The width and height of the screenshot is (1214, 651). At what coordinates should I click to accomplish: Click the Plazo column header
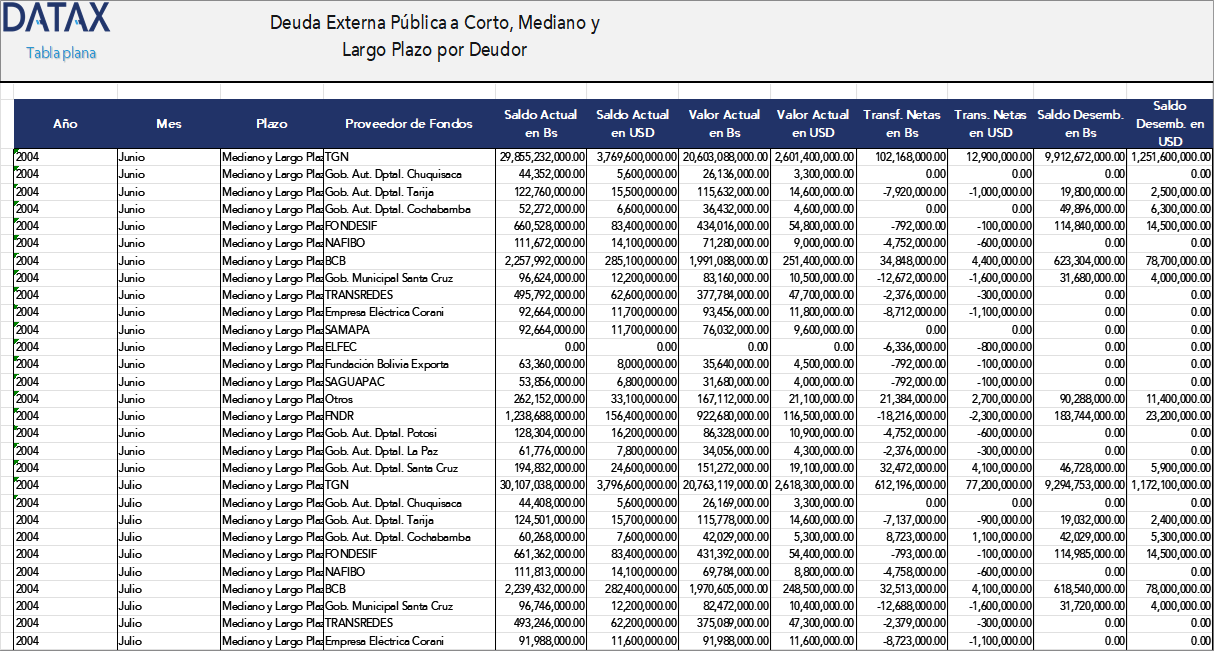pos(272,124)
